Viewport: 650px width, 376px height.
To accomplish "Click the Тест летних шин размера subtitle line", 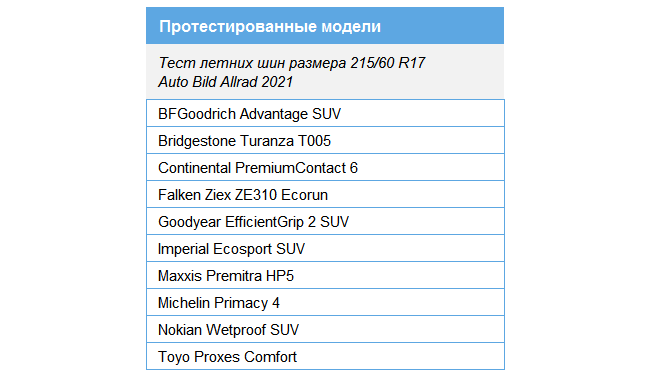I will (x=292, y=63).
